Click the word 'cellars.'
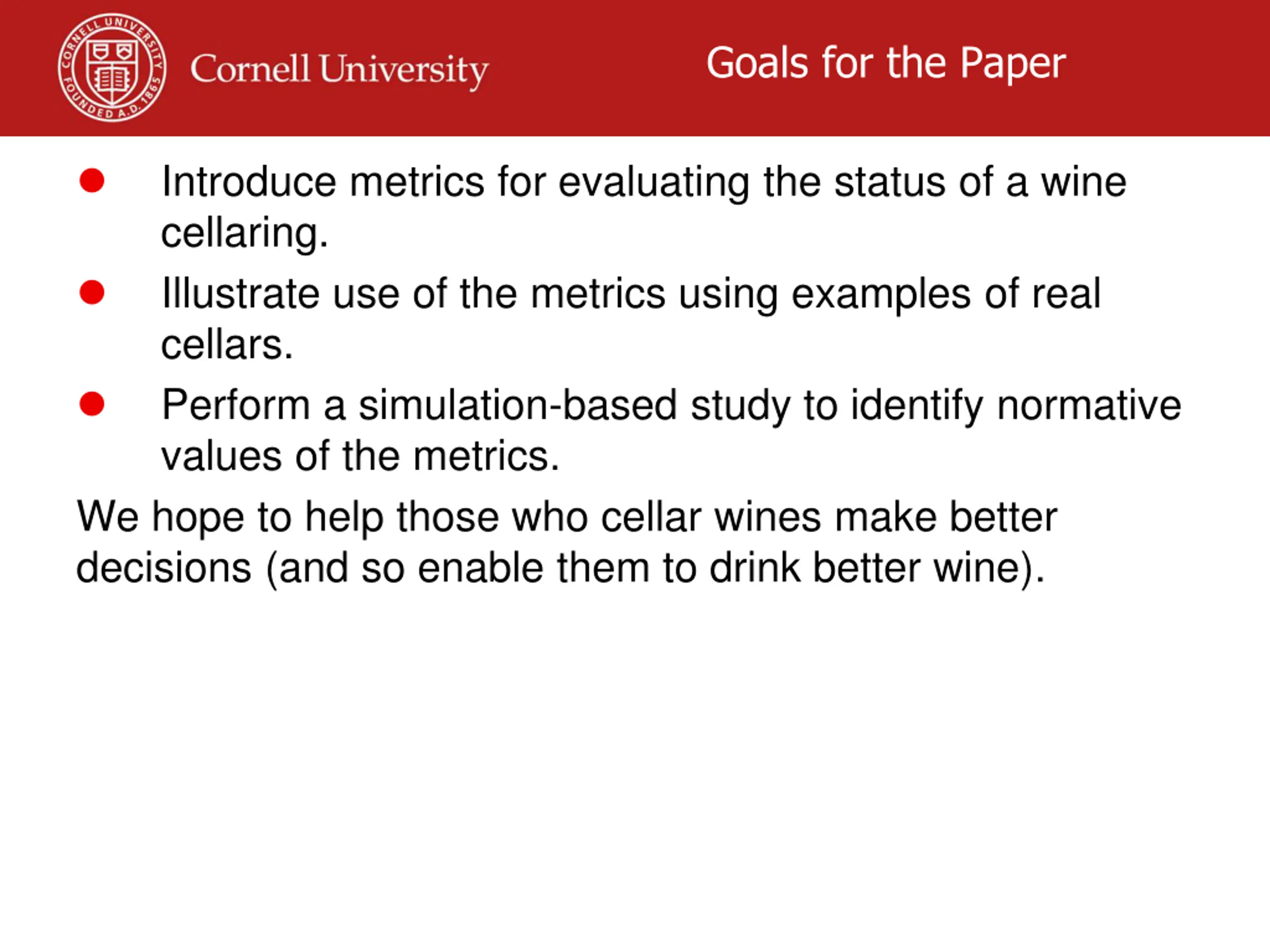 [x=227, y=345]
